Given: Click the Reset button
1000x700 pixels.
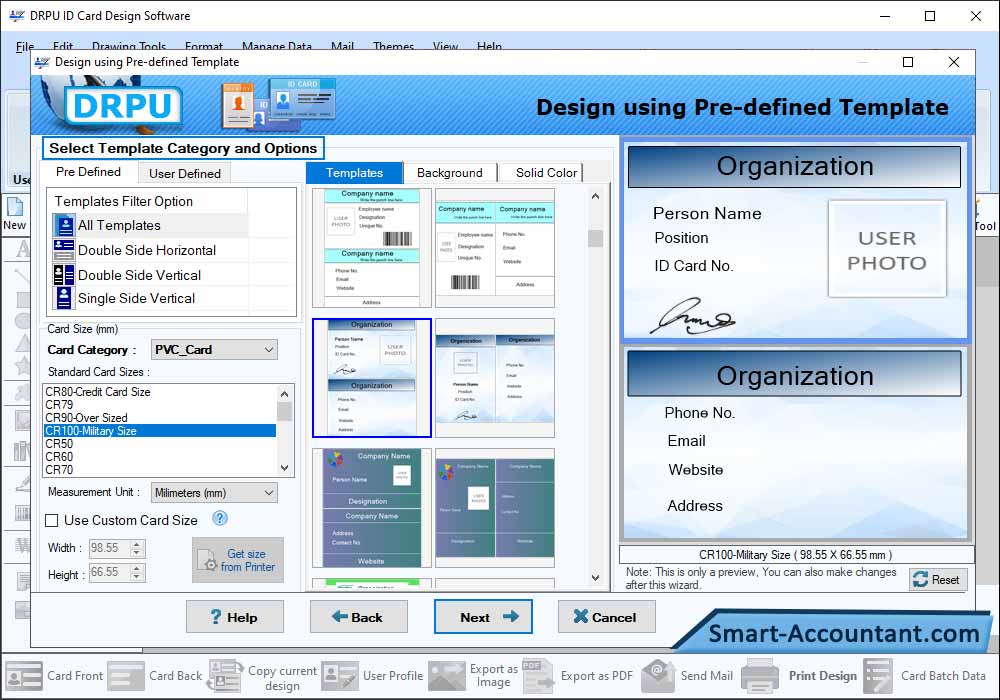Looking at the screenshot, I should [x=938, y=580].
